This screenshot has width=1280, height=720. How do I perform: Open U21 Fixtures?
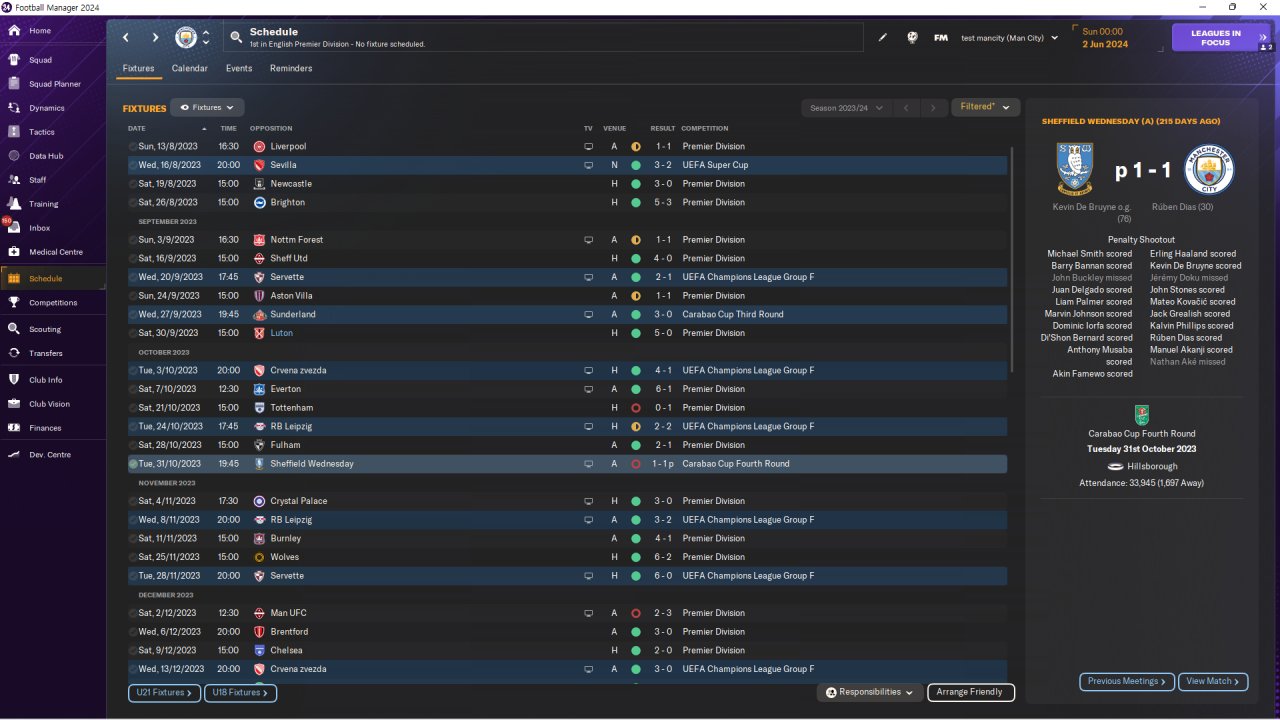coord(164,692)
